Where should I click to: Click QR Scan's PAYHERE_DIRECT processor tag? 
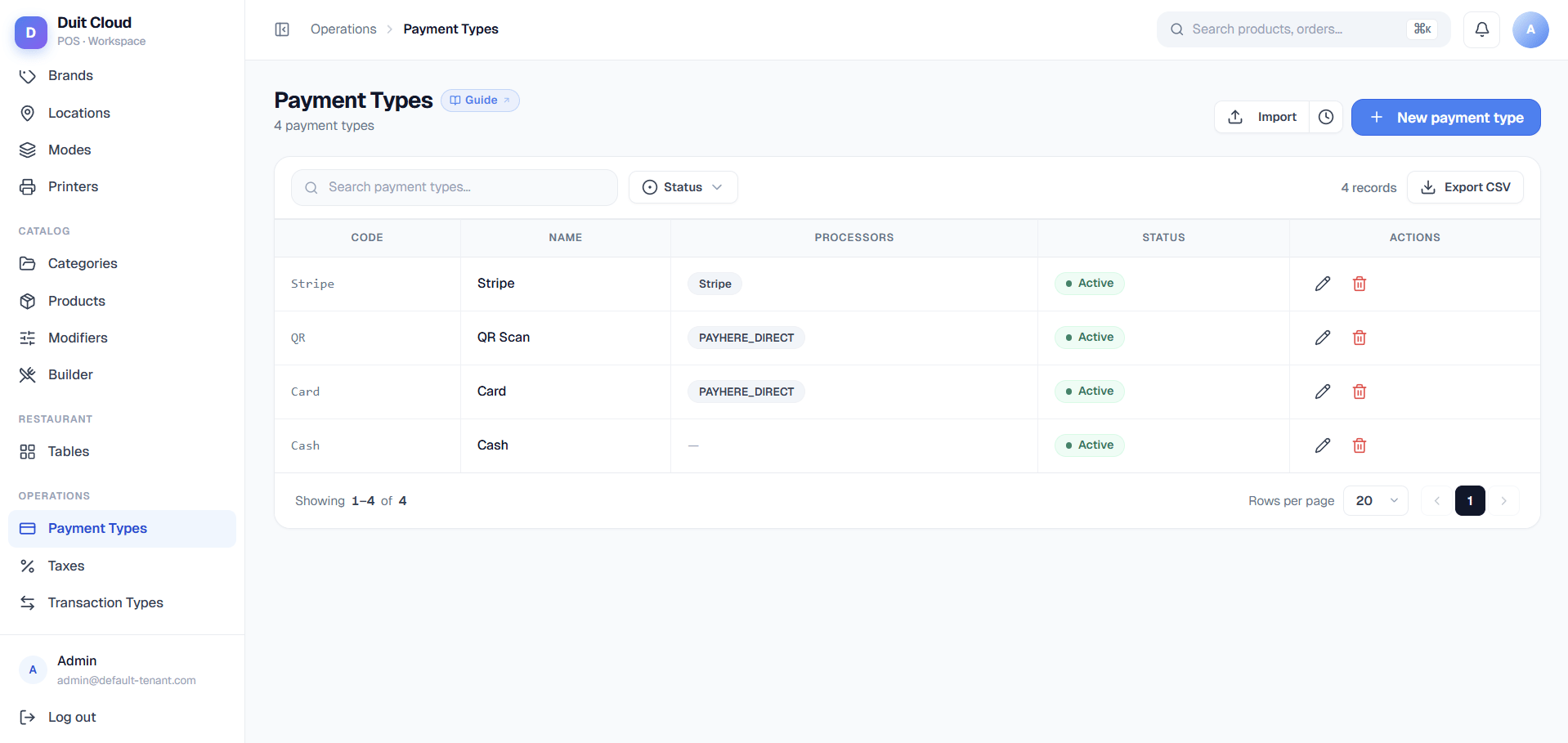(x=746, y=338)
